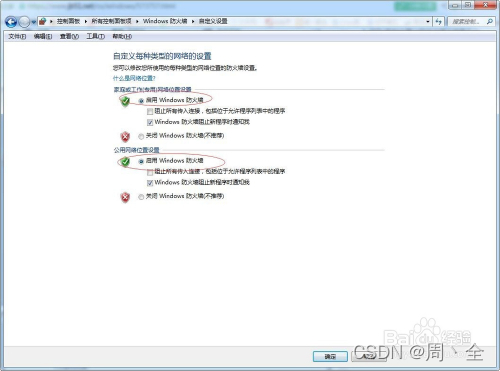Enable Windows firewall for public network
The height and width of the screenshot is (371, 500).
pyautogui.click(x=141, y=161)
